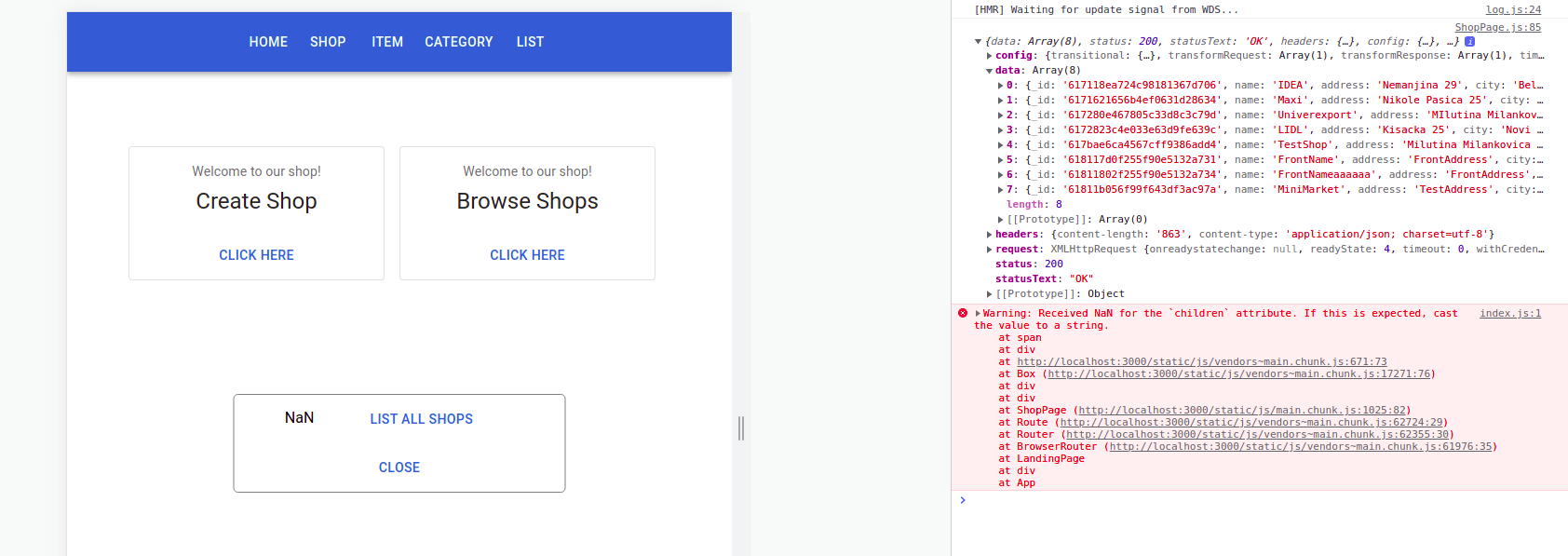Open the Route stack trace link
This screenshot has height=556, width=1568.
pos(1251,423)
